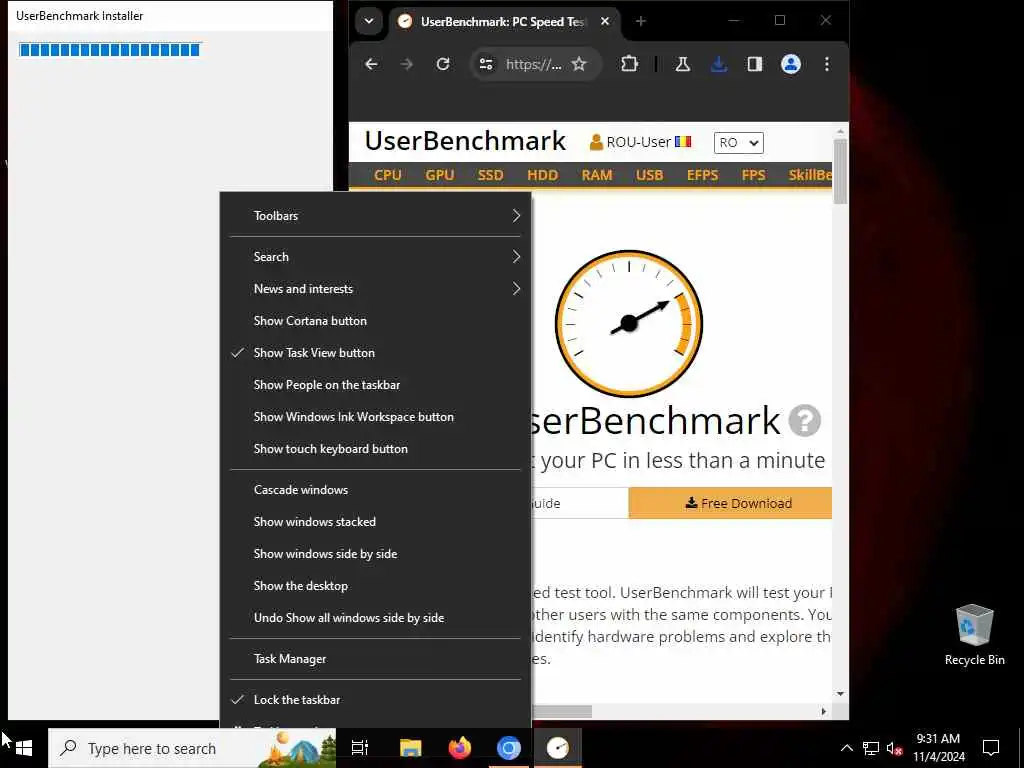This screenshot has height=768, width=1024.
Task: Open Chrome Labs flask icon
Action: point(682,64)
